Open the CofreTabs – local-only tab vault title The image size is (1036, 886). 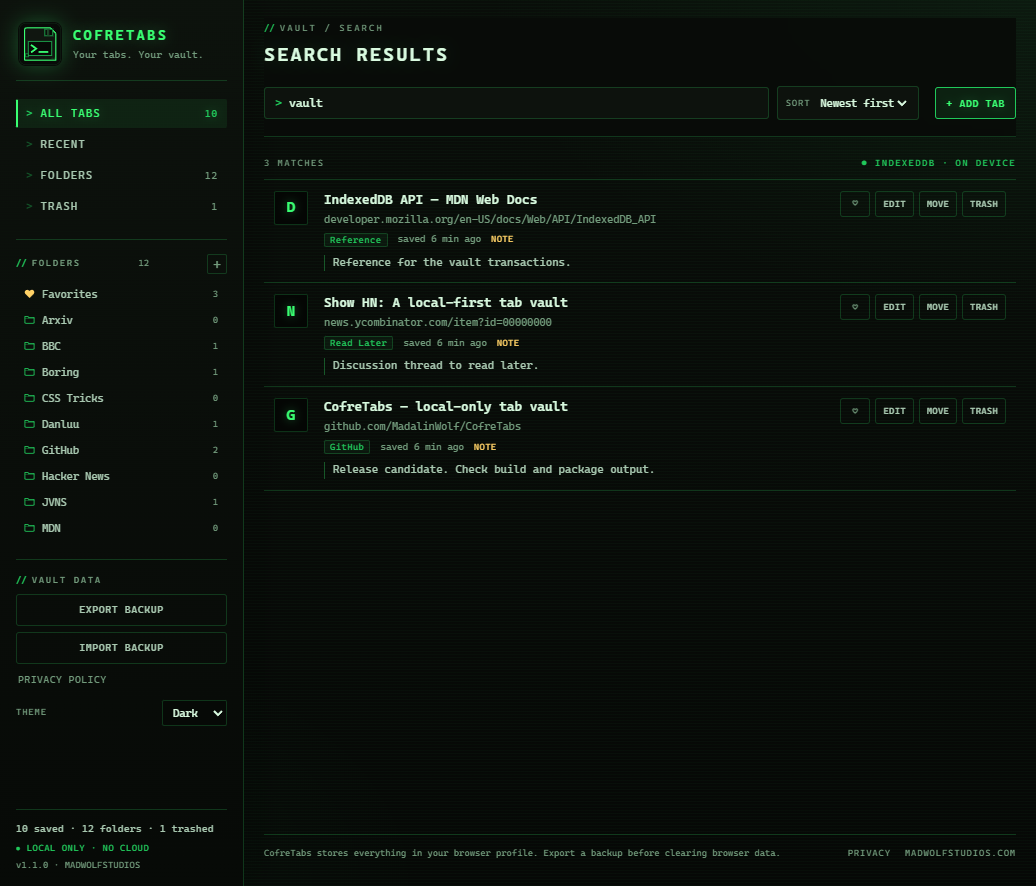[x=445, y=406]
